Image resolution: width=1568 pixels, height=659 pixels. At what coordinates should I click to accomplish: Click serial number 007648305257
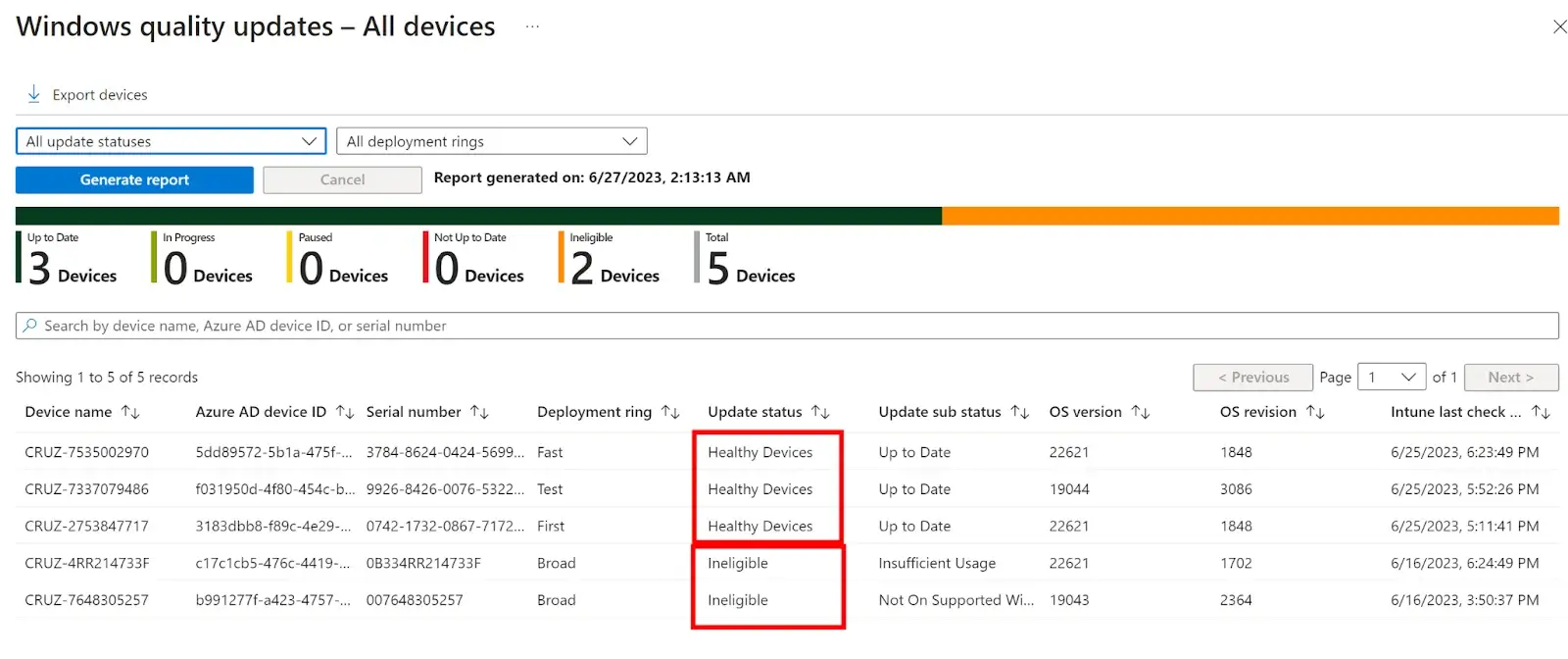click(x=415, y=600)
